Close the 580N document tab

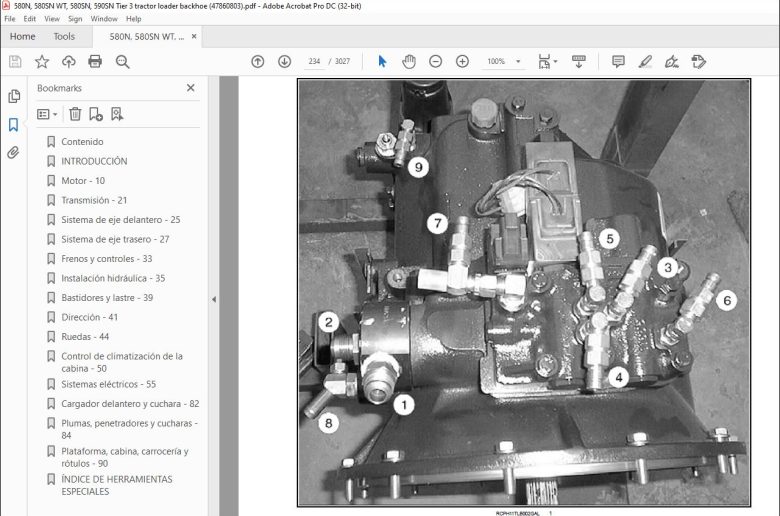coord(194,36)
